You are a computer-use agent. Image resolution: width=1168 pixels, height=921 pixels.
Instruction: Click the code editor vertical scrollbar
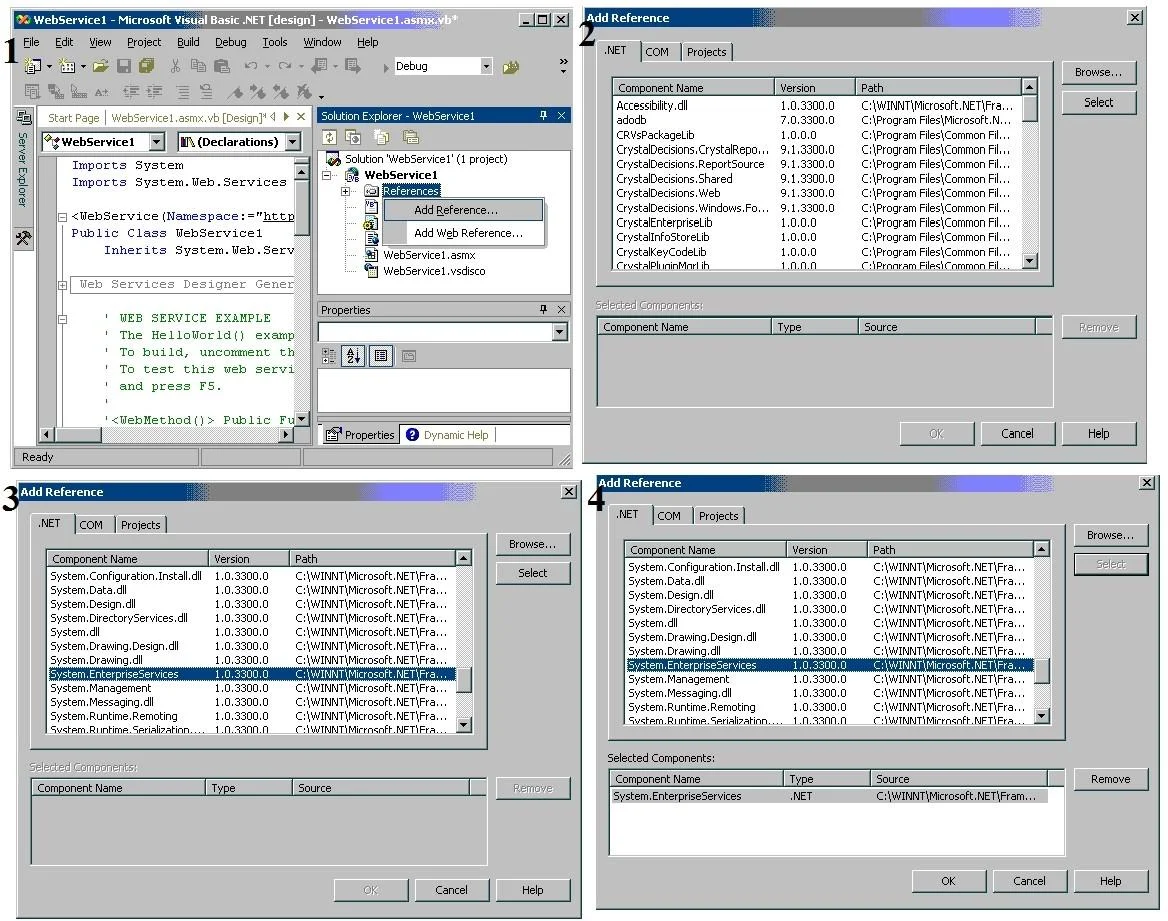(x=302, y=291)
